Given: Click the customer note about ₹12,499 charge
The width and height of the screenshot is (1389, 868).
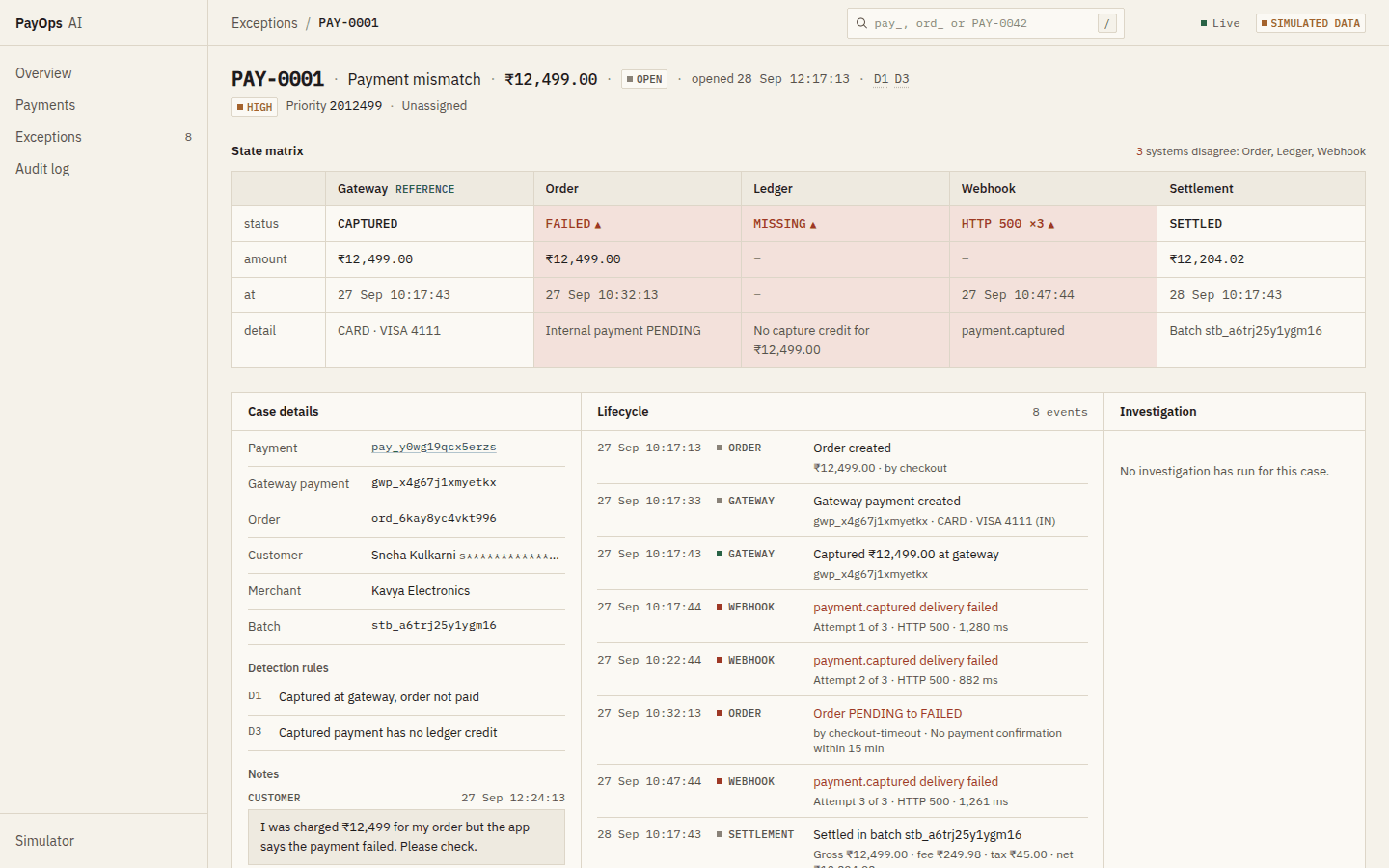Looking at the screenshot, I should pyautogui.click(x=406, y=837).
